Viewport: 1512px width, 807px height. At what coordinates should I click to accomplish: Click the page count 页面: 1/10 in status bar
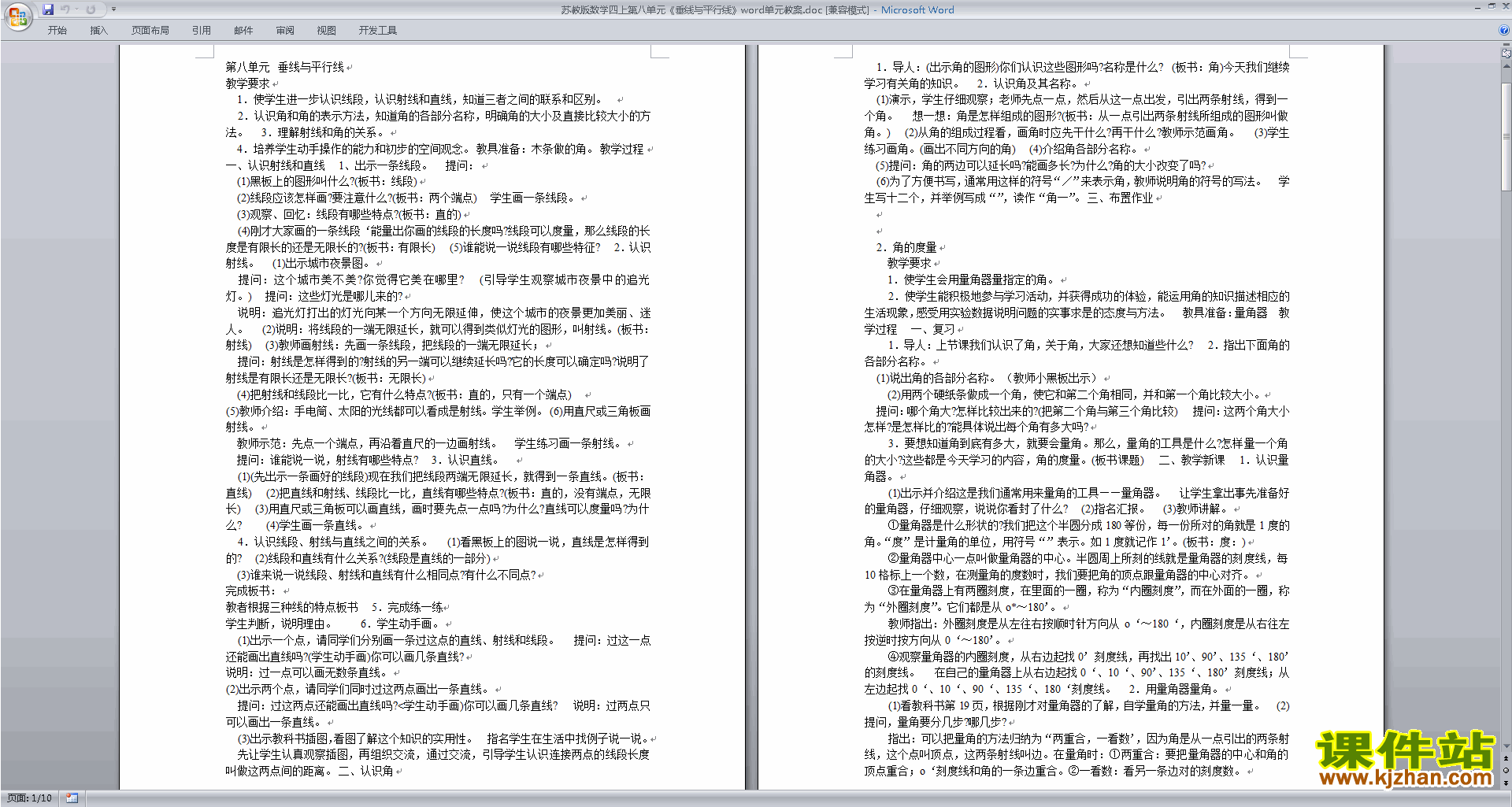click(29, 798)
